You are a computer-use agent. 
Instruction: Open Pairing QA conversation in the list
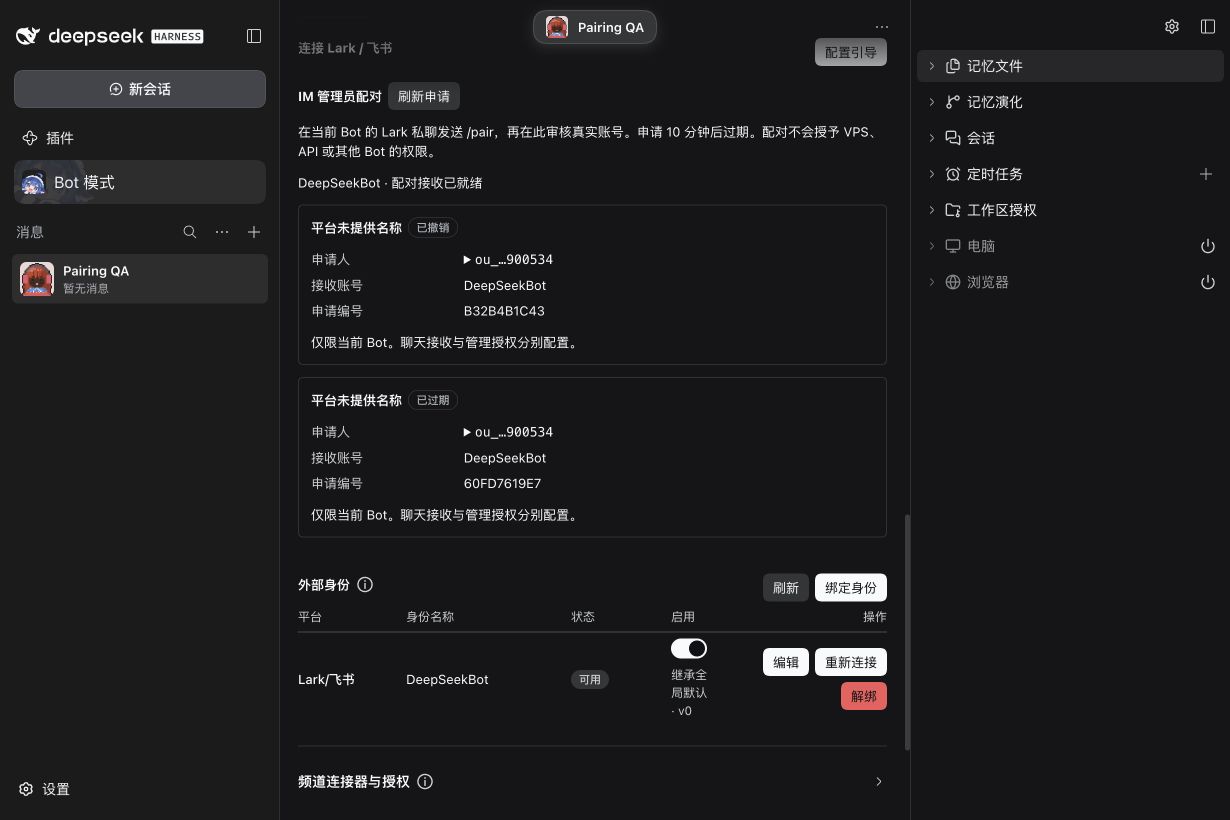(x=140, y=279)
